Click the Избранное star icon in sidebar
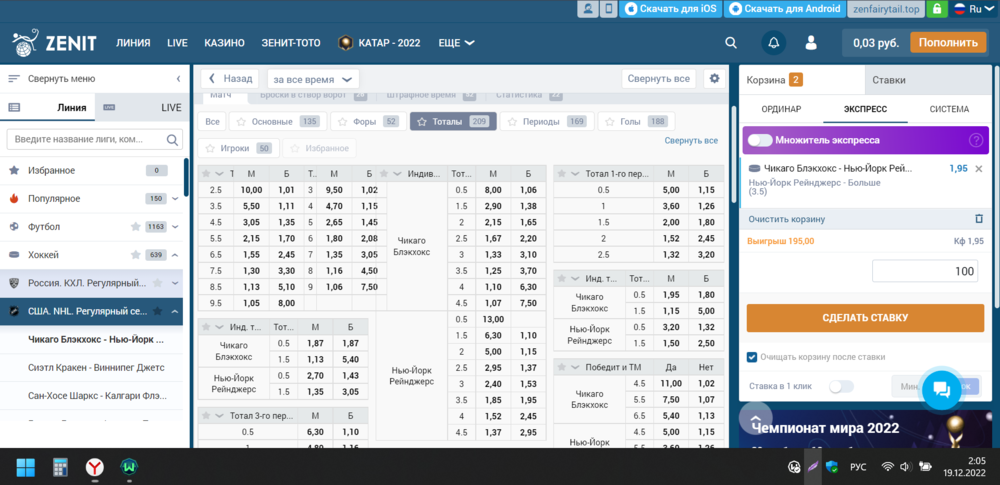1000x485 pixels. (14, 170)
